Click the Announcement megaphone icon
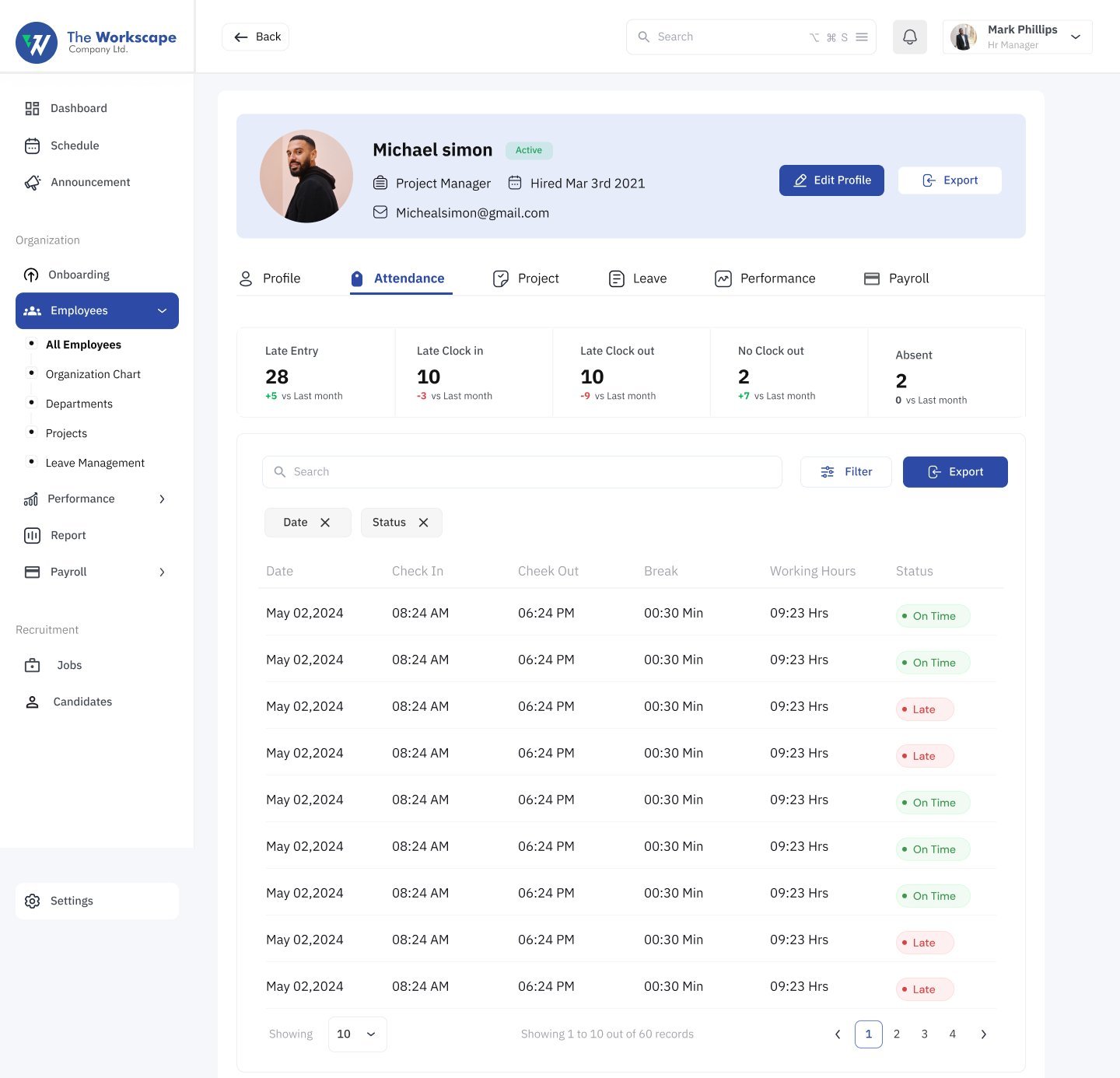Image resolution: width=1120 pixels, height=1078 pixels. click(32, 183)
